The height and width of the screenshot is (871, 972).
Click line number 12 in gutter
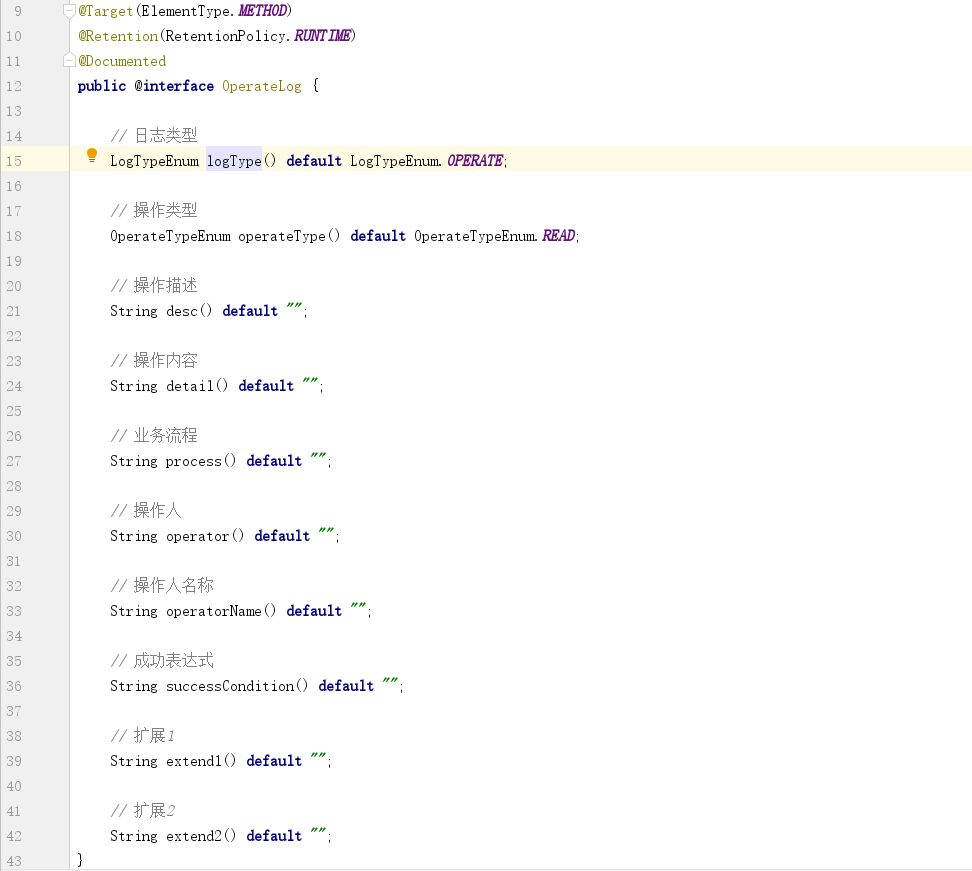(x=14, y=86)
